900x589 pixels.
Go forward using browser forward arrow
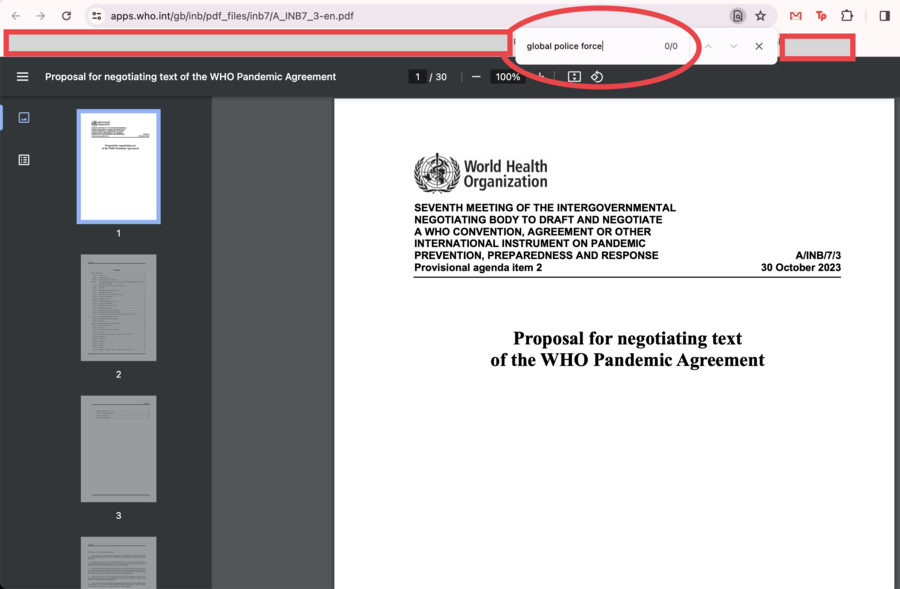tap(41, 16)
